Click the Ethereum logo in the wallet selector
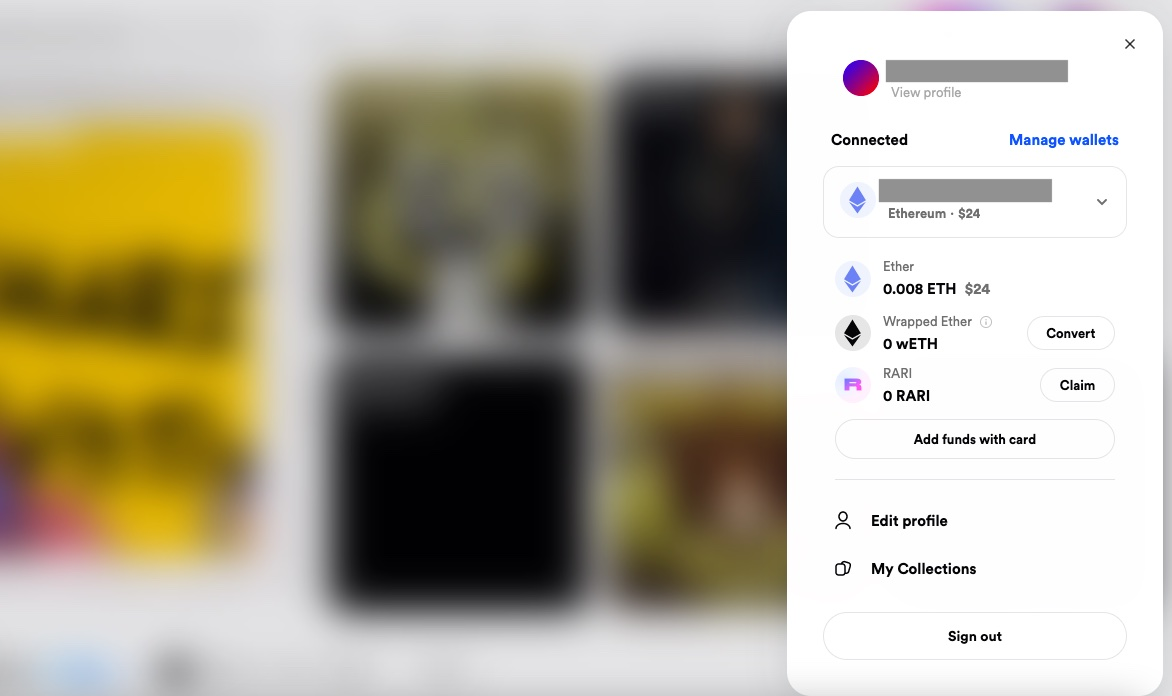This screenshot has height=696, width=1172. click(x=857, y=200)
